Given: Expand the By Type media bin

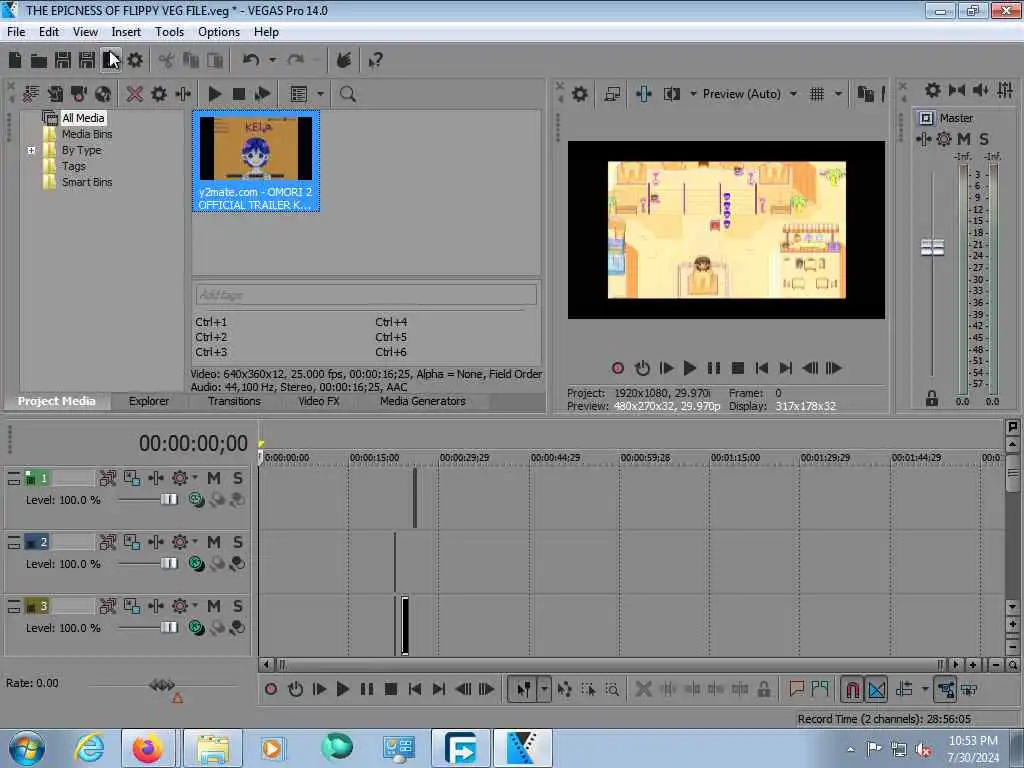Looking at the screenshot, I should 31,150.
